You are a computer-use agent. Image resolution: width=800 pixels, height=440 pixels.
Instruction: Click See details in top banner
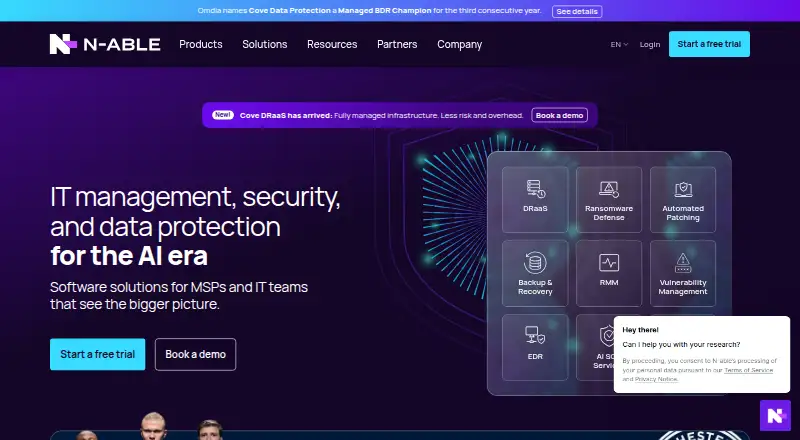pyautogui.click(x=577, y=11)
